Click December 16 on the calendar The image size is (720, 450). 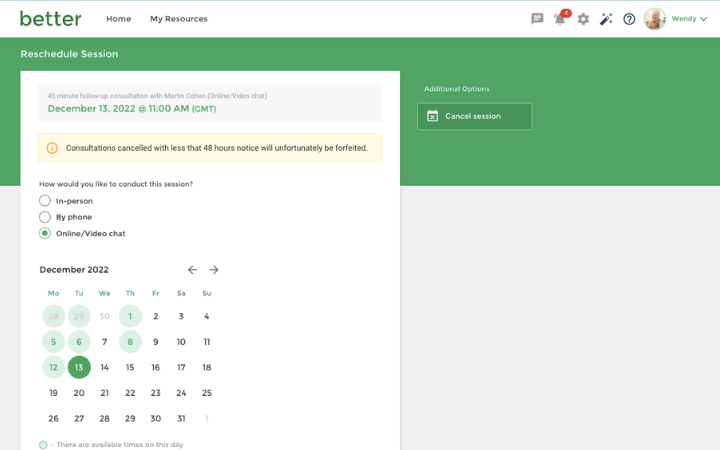[156, 367]
